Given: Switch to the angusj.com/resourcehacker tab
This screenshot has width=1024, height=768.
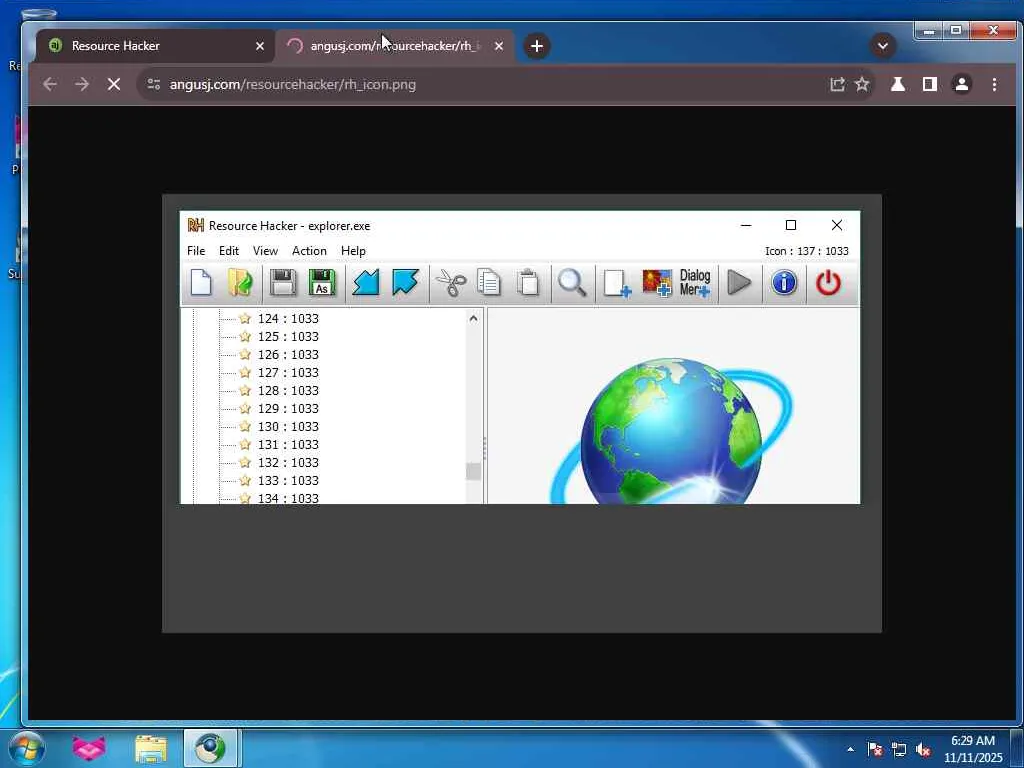Looking at the screenshot, I should (x=394, y=46).
